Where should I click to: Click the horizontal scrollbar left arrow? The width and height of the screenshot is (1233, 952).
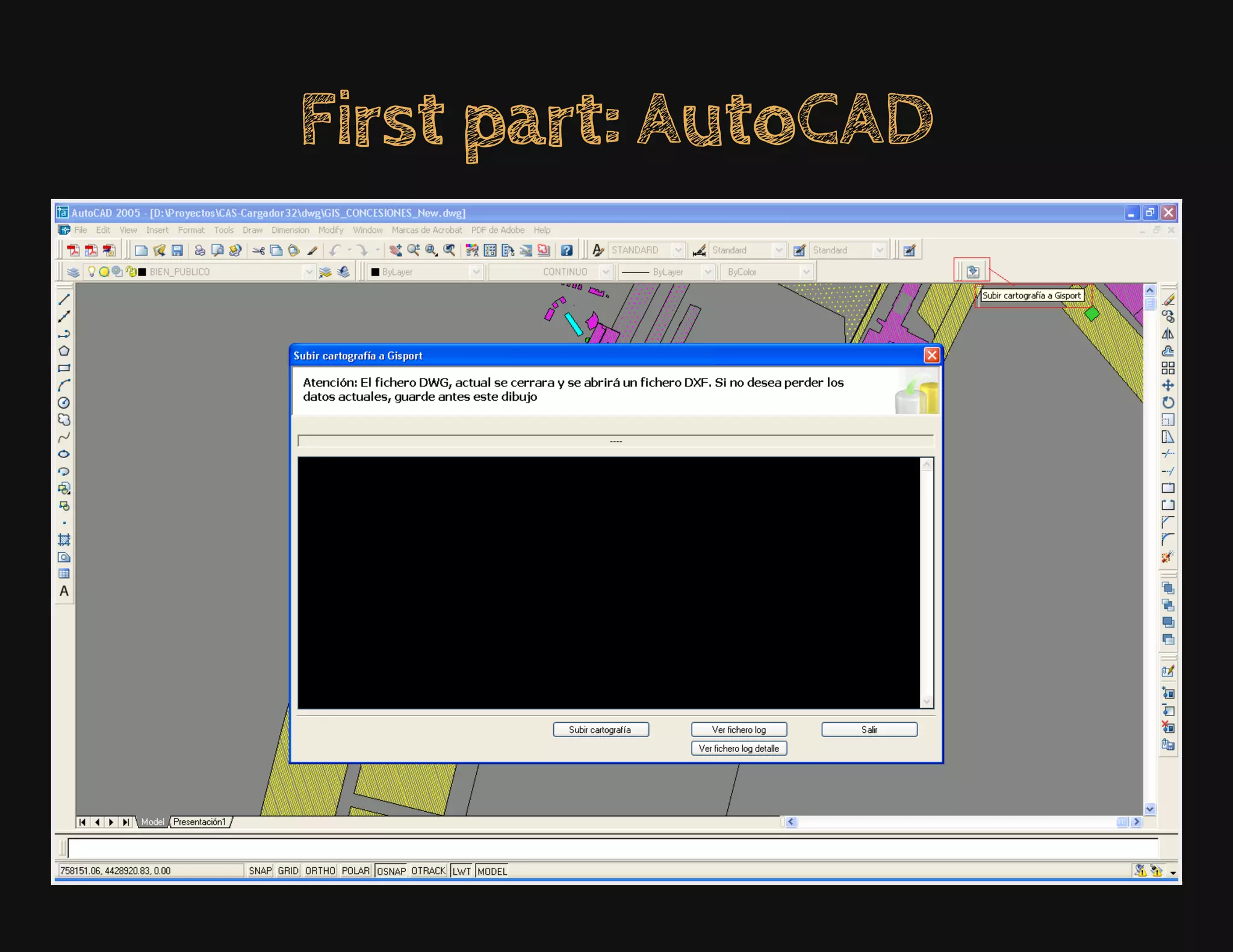point(791,822)
